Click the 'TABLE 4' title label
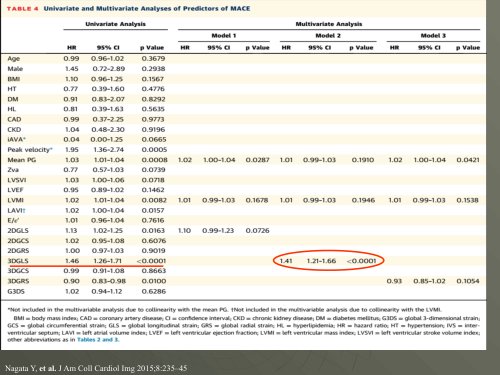This screenshot has height=375, width=500. [23, 9]
